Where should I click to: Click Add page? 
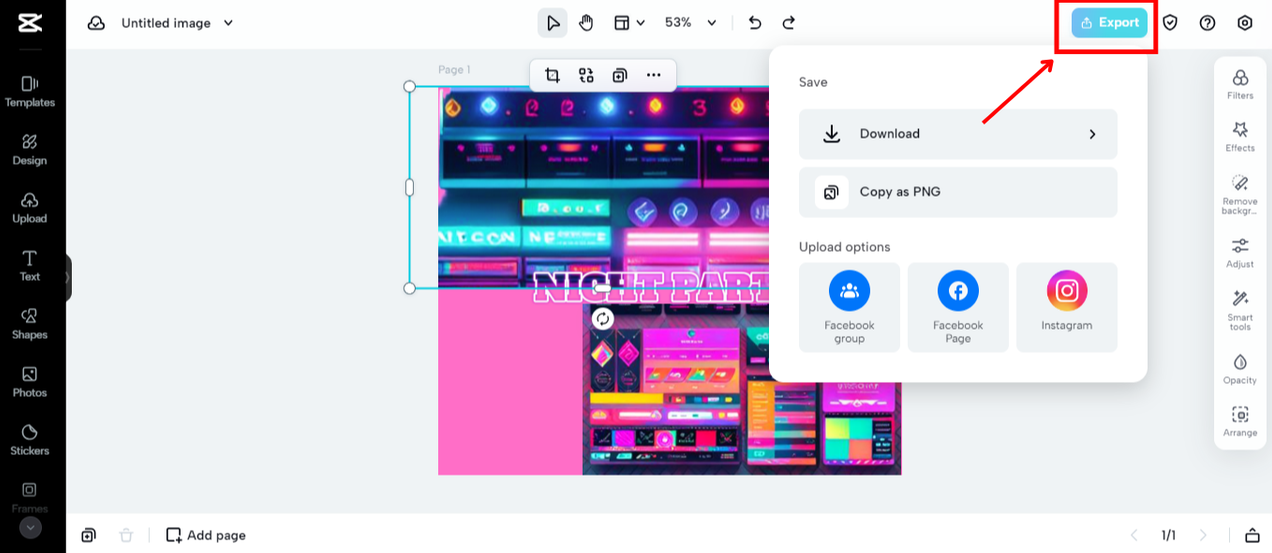(206, 535)
